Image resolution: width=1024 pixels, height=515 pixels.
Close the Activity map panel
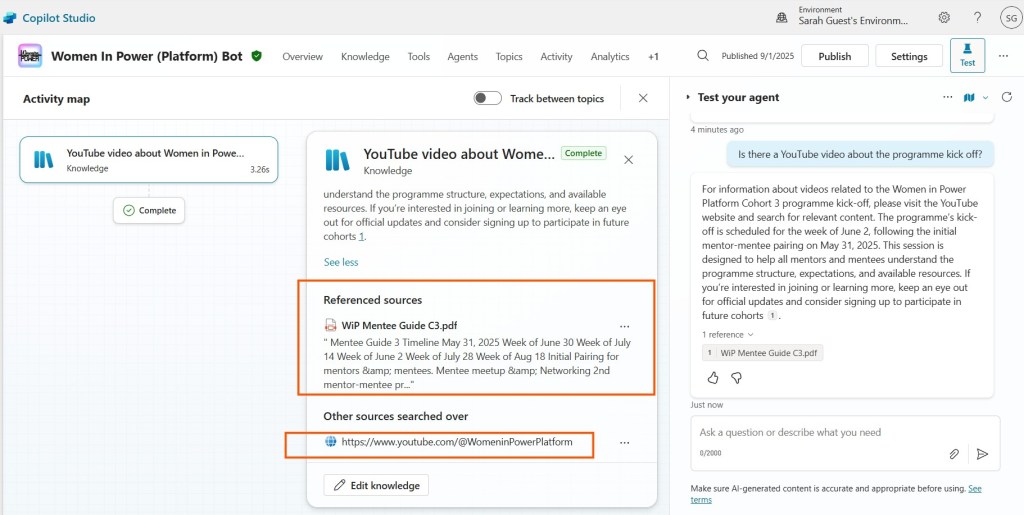pyautogui.click(x=643, y=98)
